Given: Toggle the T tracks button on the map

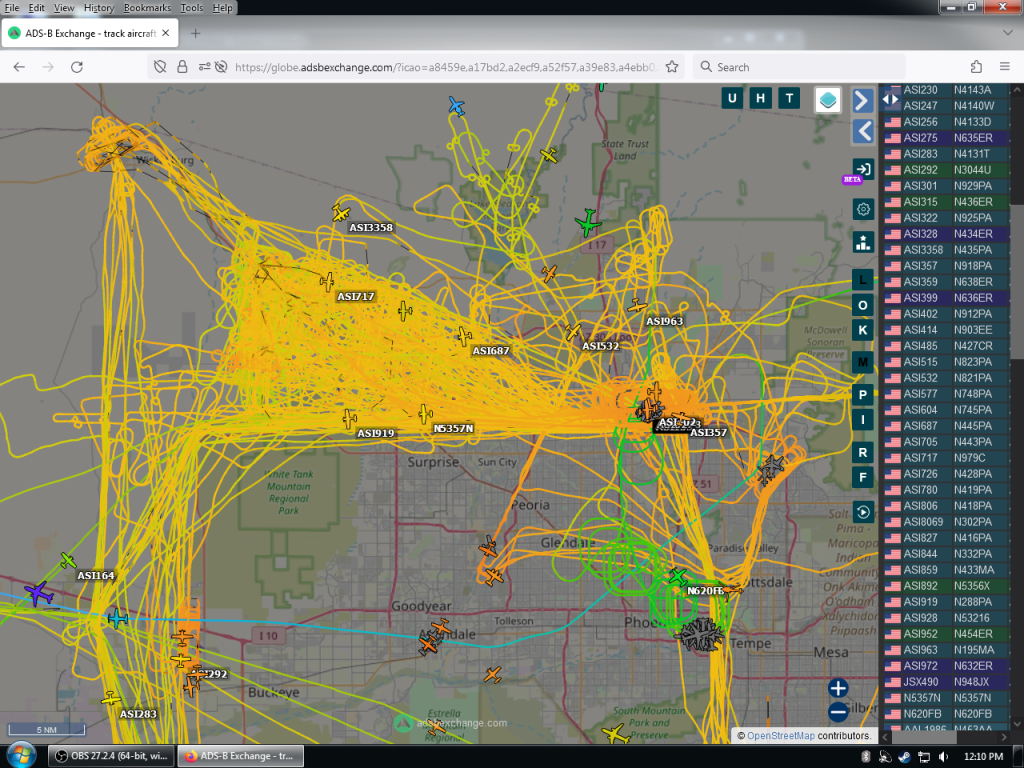Looking at the screenshot, I should click(x=789, y=99).
